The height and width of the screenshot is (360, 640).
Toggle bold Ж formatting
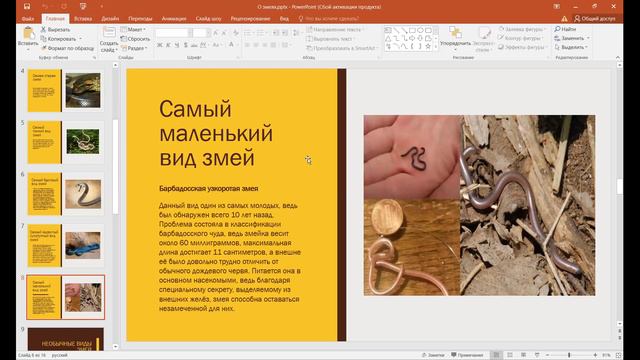[x=160, y=45]
